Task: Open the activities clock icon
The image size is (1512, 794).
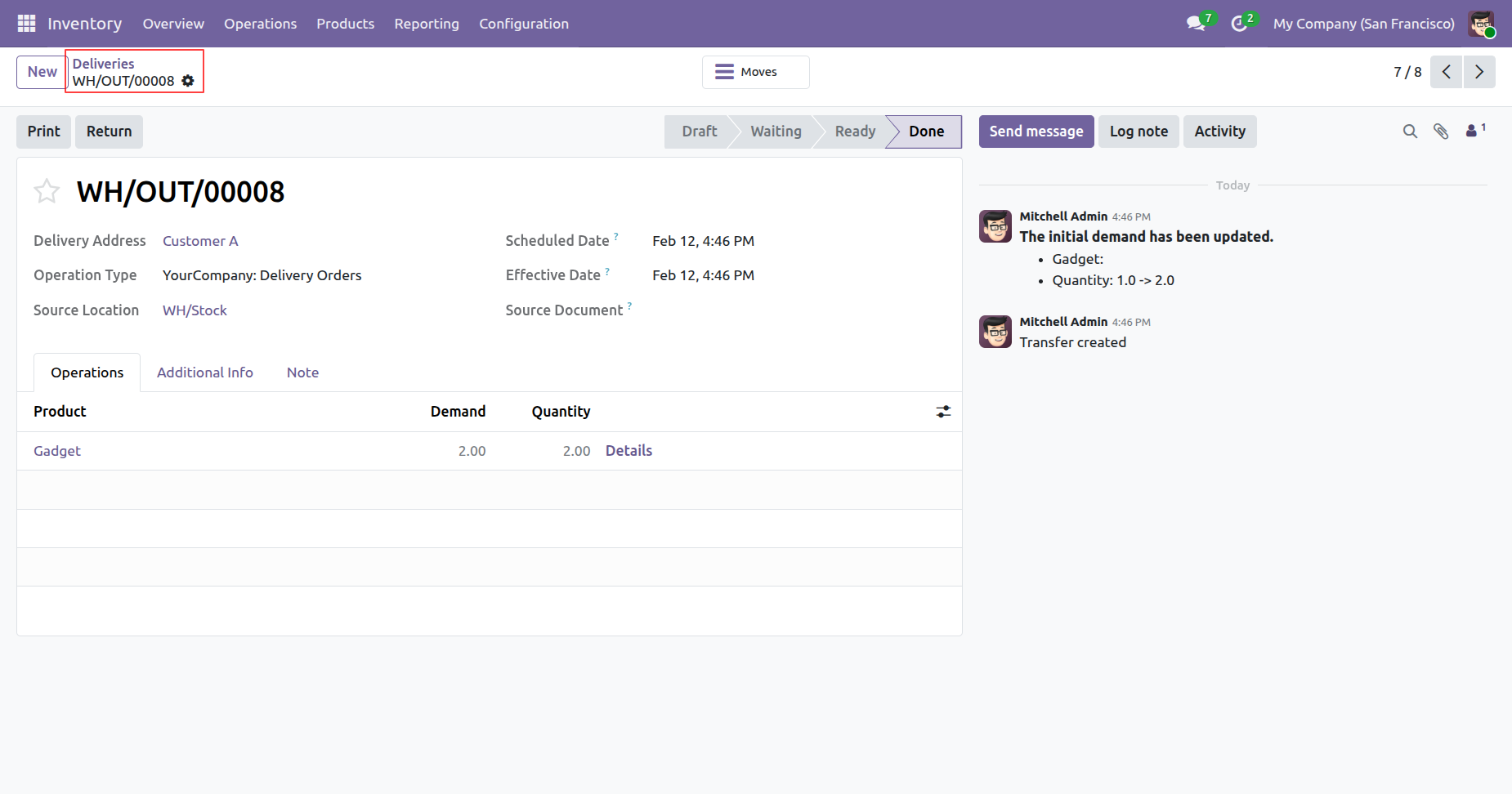Action: click(1240, 24)
